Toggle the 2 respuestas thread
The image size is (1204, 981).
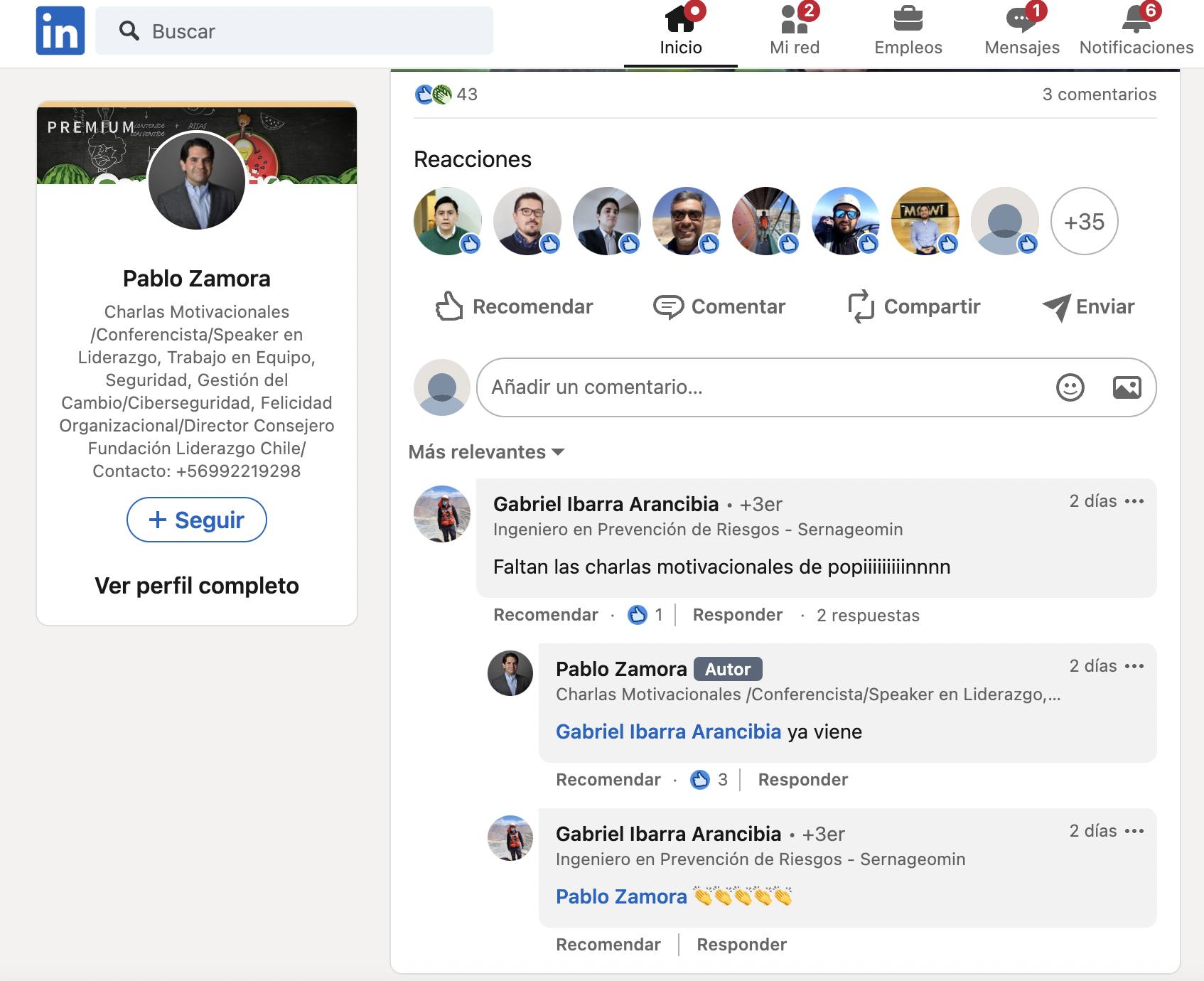coord(868,616)
